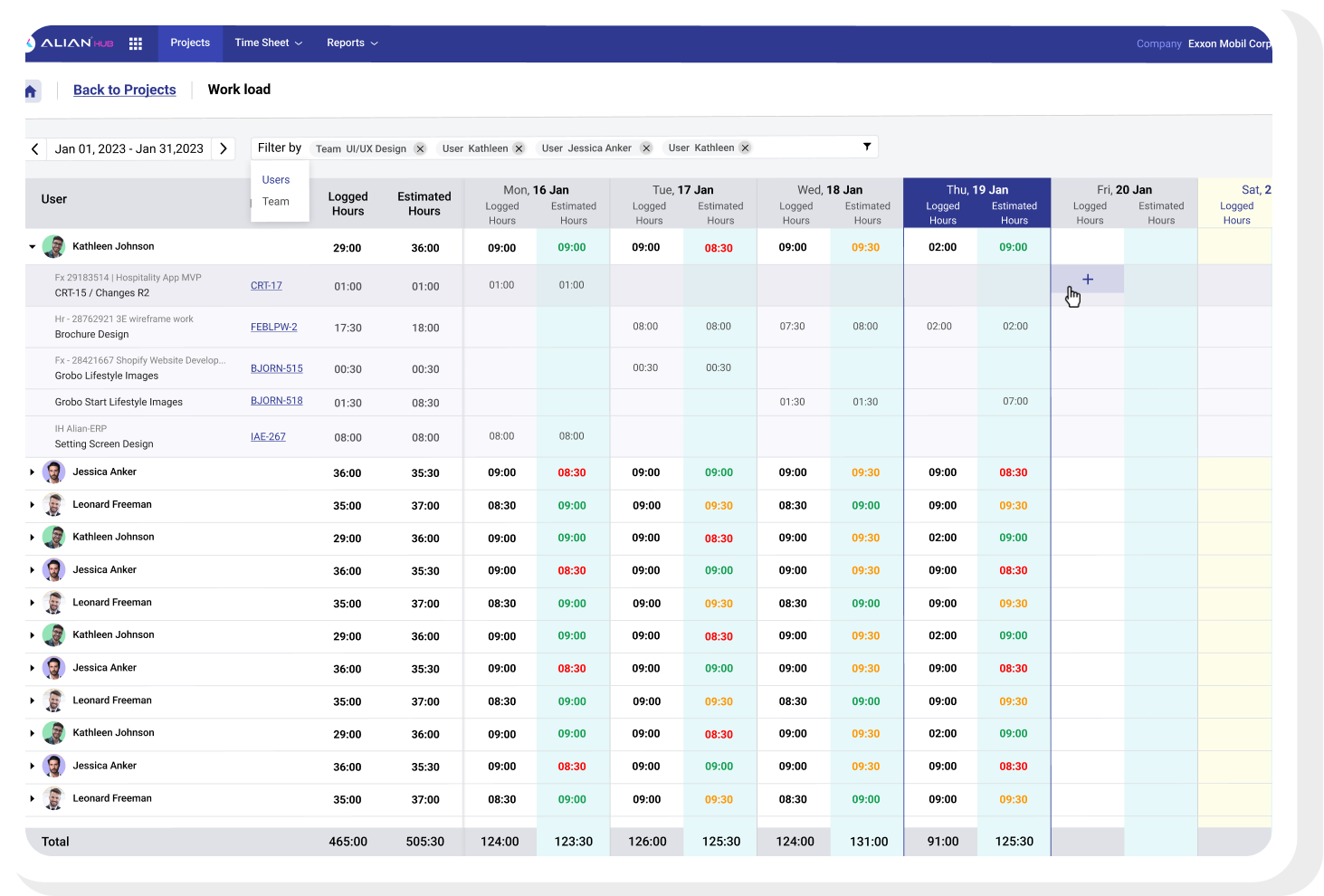The image size is (1324, 896).
Task: Go to the previous date range arrow
Action: 35,148
